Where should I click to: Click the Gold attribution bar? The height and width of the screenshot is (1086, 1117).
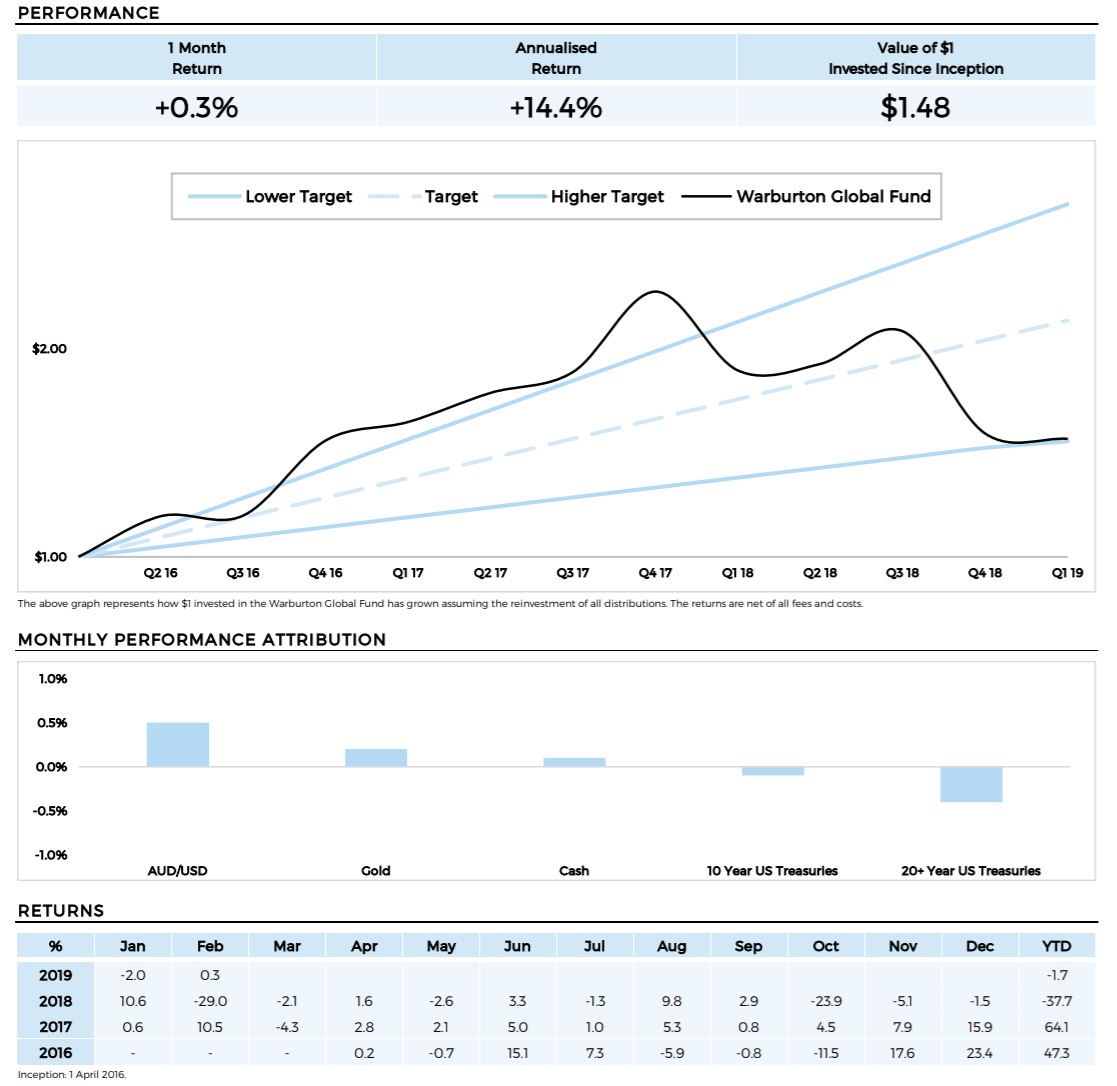(376, 757)
